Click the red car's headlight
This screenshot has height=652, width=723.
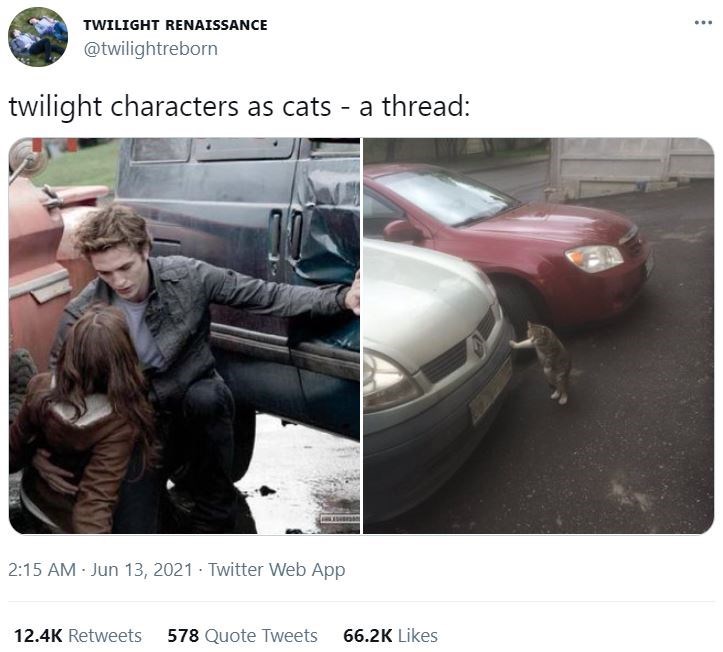point(594,258)
